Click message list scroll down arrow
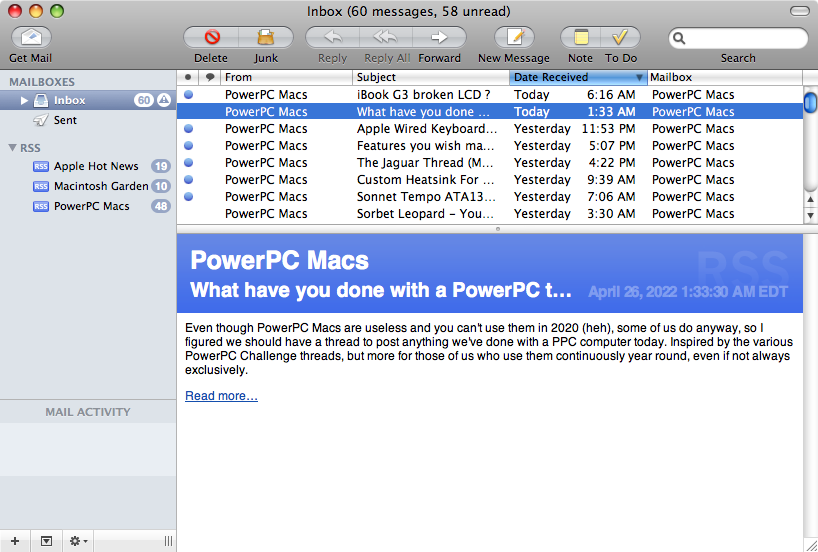Screen dimensions: 818x552 [x=810, y=214]
